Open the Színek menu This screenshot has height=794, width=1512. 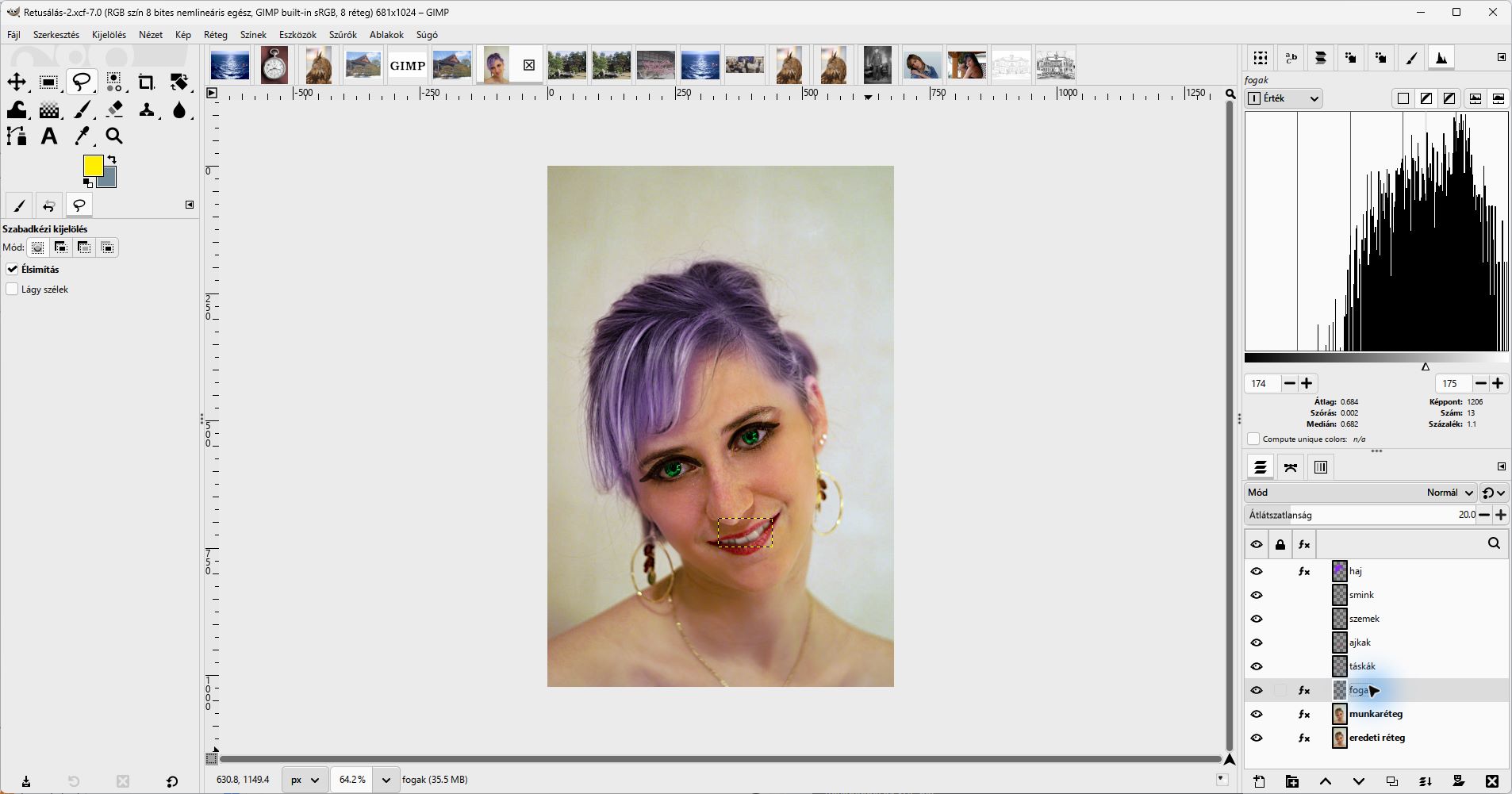[253, 35]
